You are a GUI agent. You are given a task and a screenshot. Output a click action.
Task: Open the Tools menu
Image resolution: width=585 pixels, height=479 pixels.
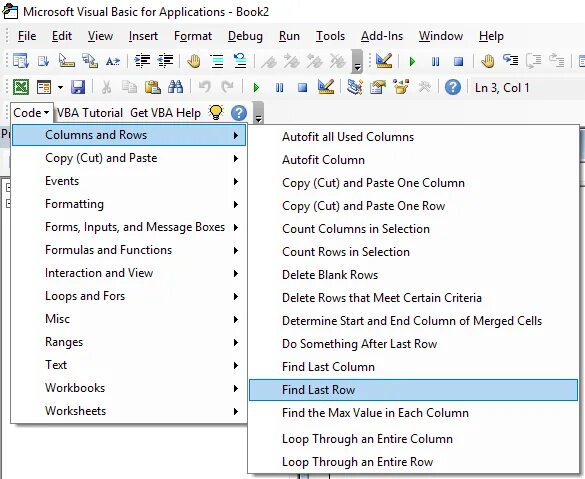(330, 36)
